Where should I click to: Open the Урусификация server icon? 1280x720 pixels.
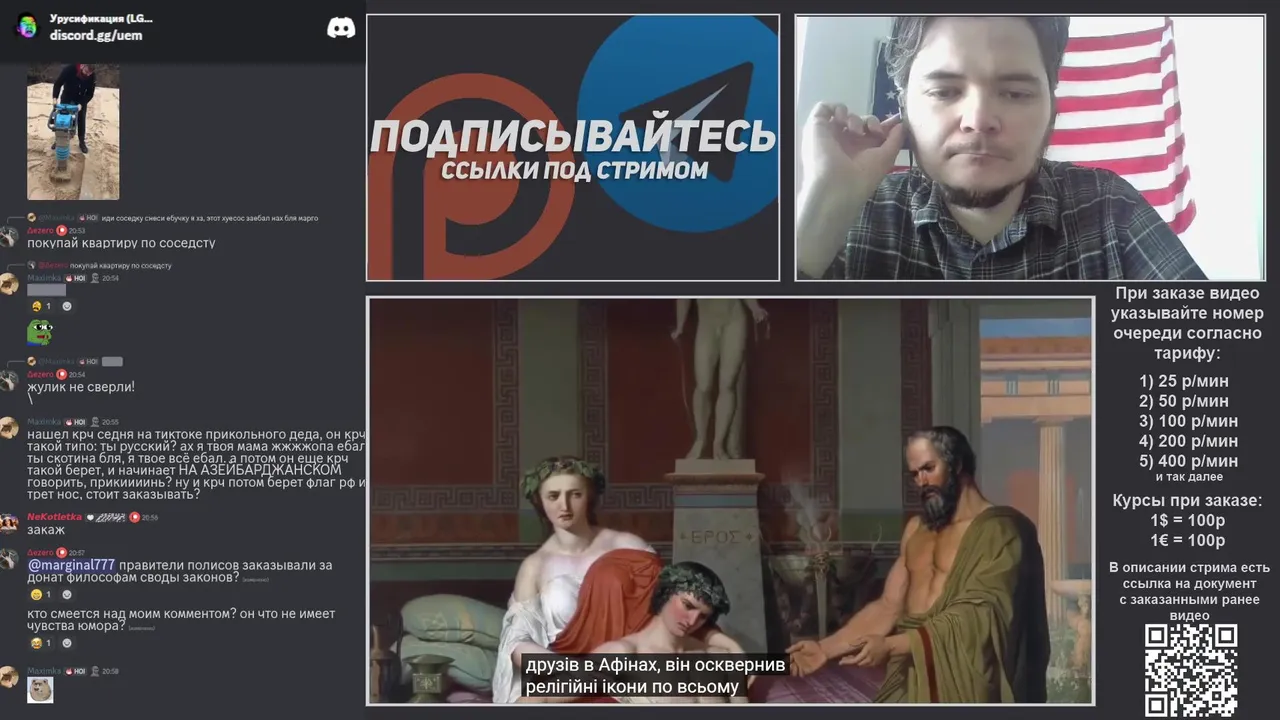tap(27, 27)
